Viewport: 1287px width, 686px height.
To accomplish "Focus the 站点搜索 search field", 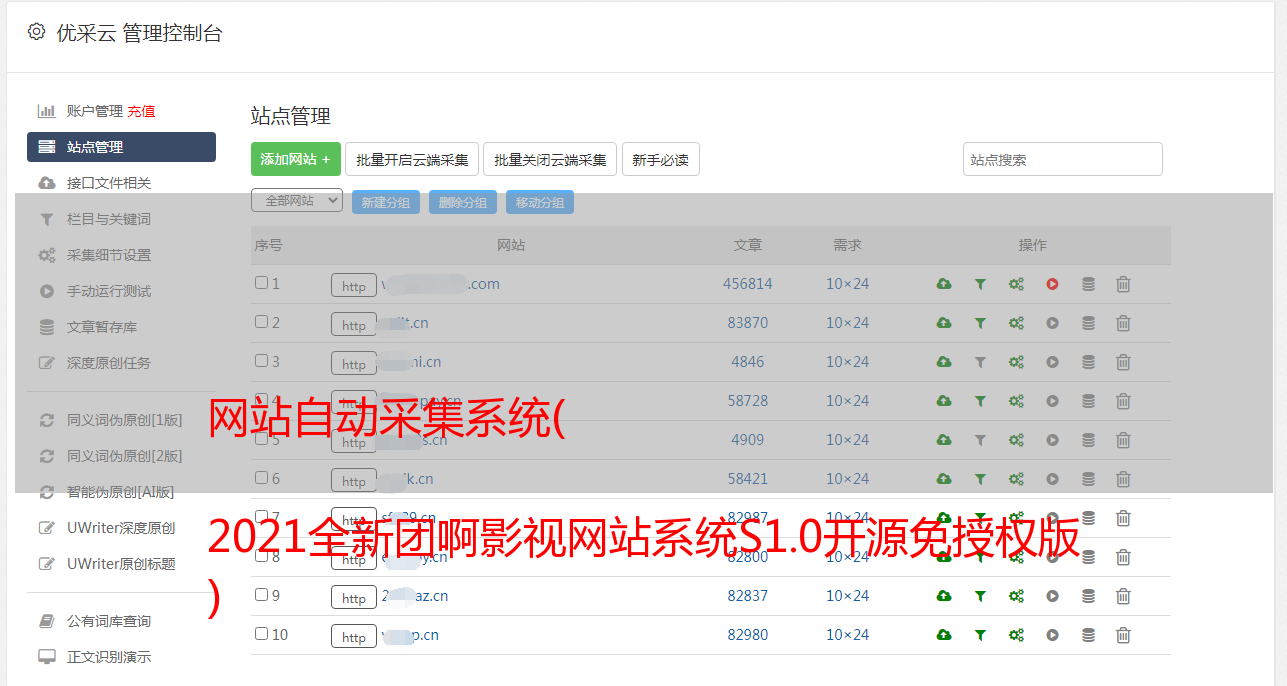I will click(1063, 159).
